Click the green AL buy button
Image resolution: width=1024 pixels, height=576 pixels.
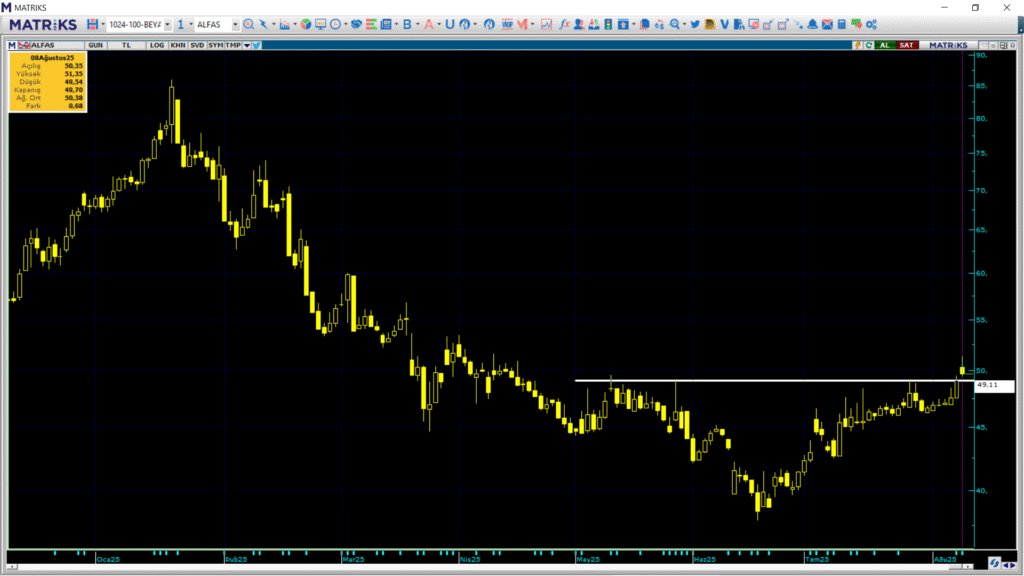tap(884, 45)
